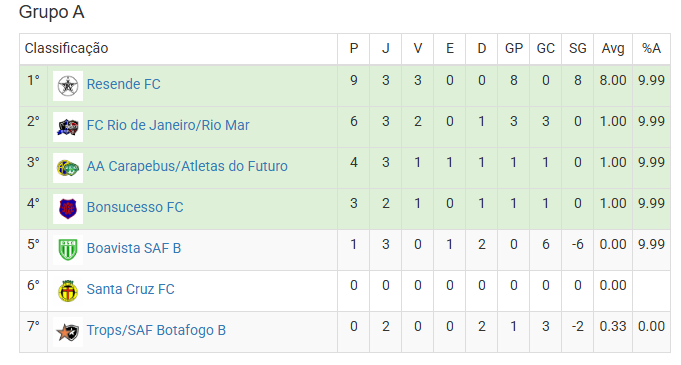This screenshot has width=681, height=365.
Task: Click the SG goal difference header
Action: click(578, 48)
